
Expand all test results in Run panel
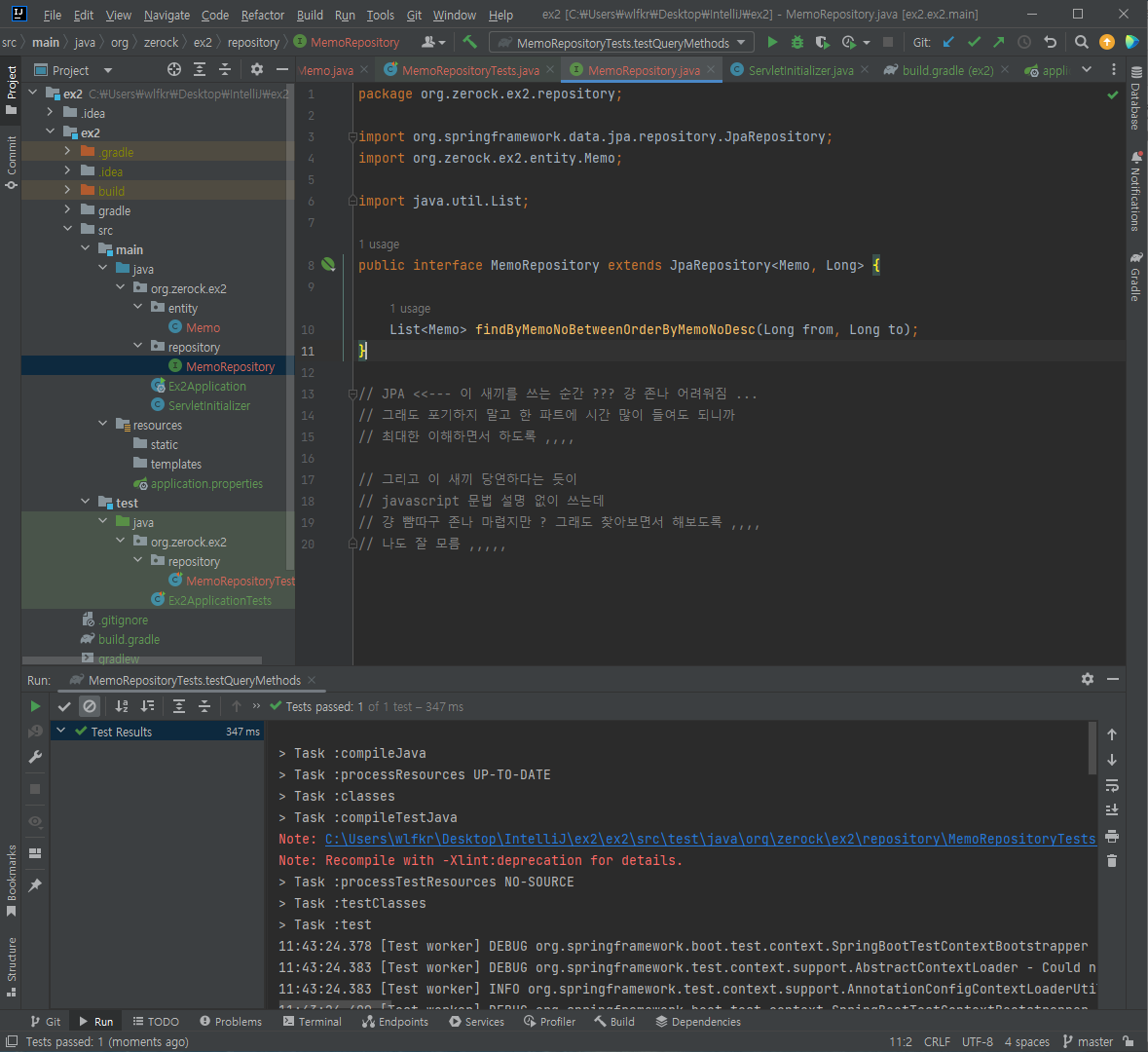pos(178,706)
